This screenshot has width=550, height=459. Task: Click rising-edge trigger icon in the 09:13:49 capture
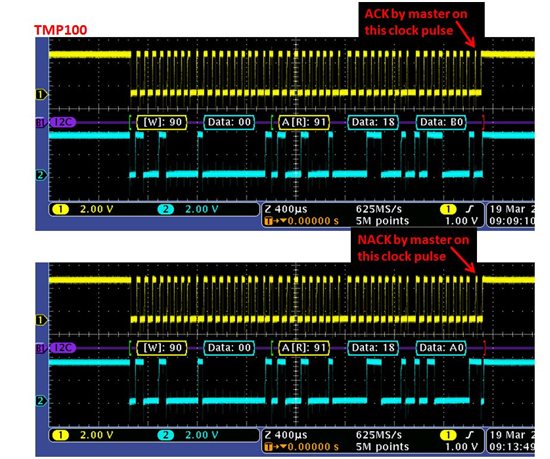470,435
